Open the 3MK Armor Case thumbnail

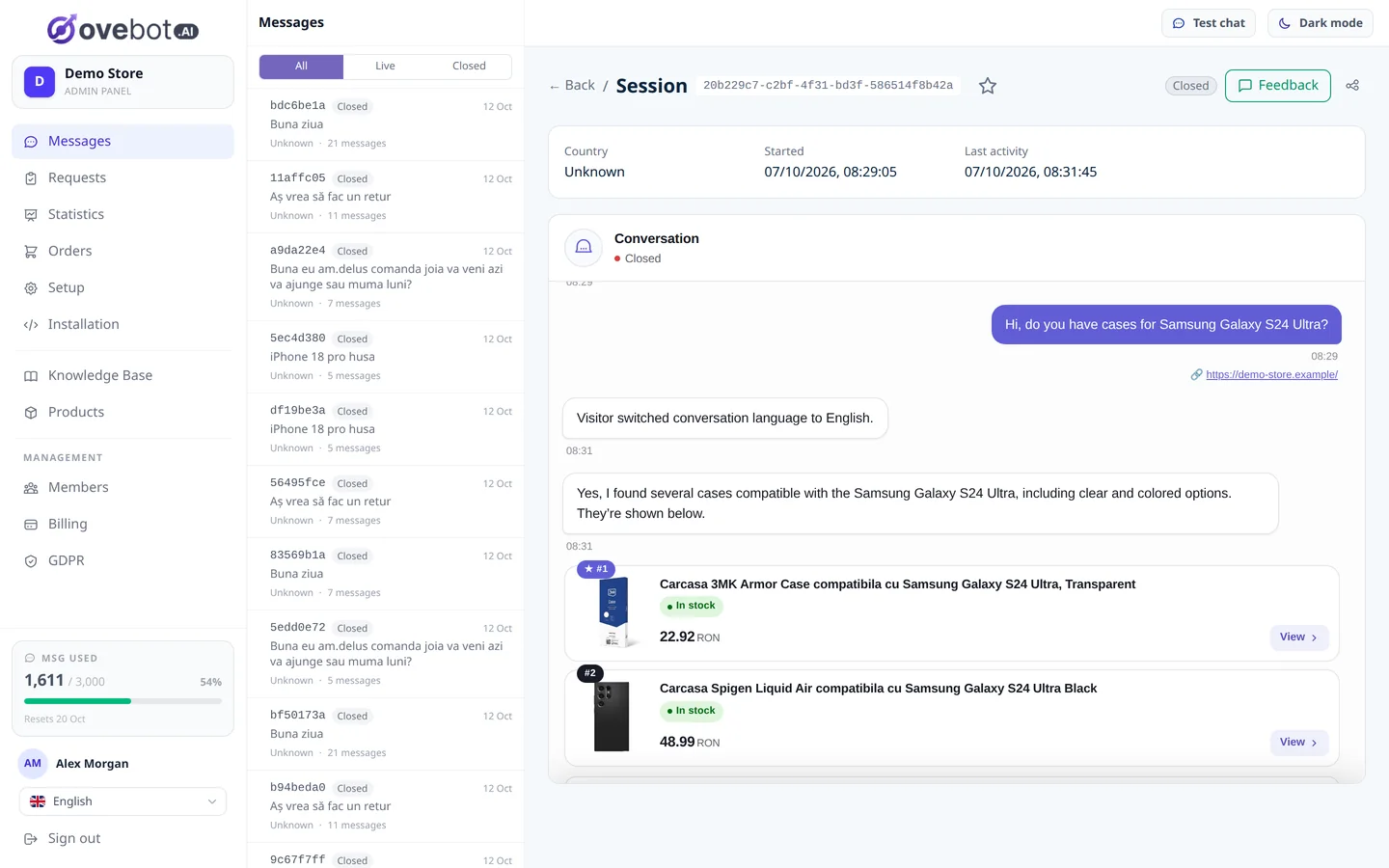click(612, 612)
